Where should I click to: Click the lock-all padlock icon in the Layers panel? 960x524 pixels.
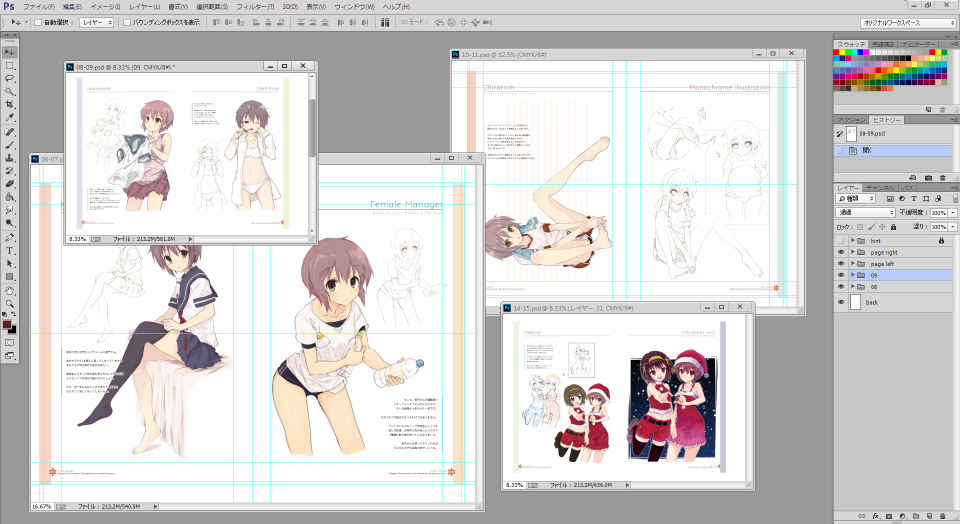pos(893,227)
